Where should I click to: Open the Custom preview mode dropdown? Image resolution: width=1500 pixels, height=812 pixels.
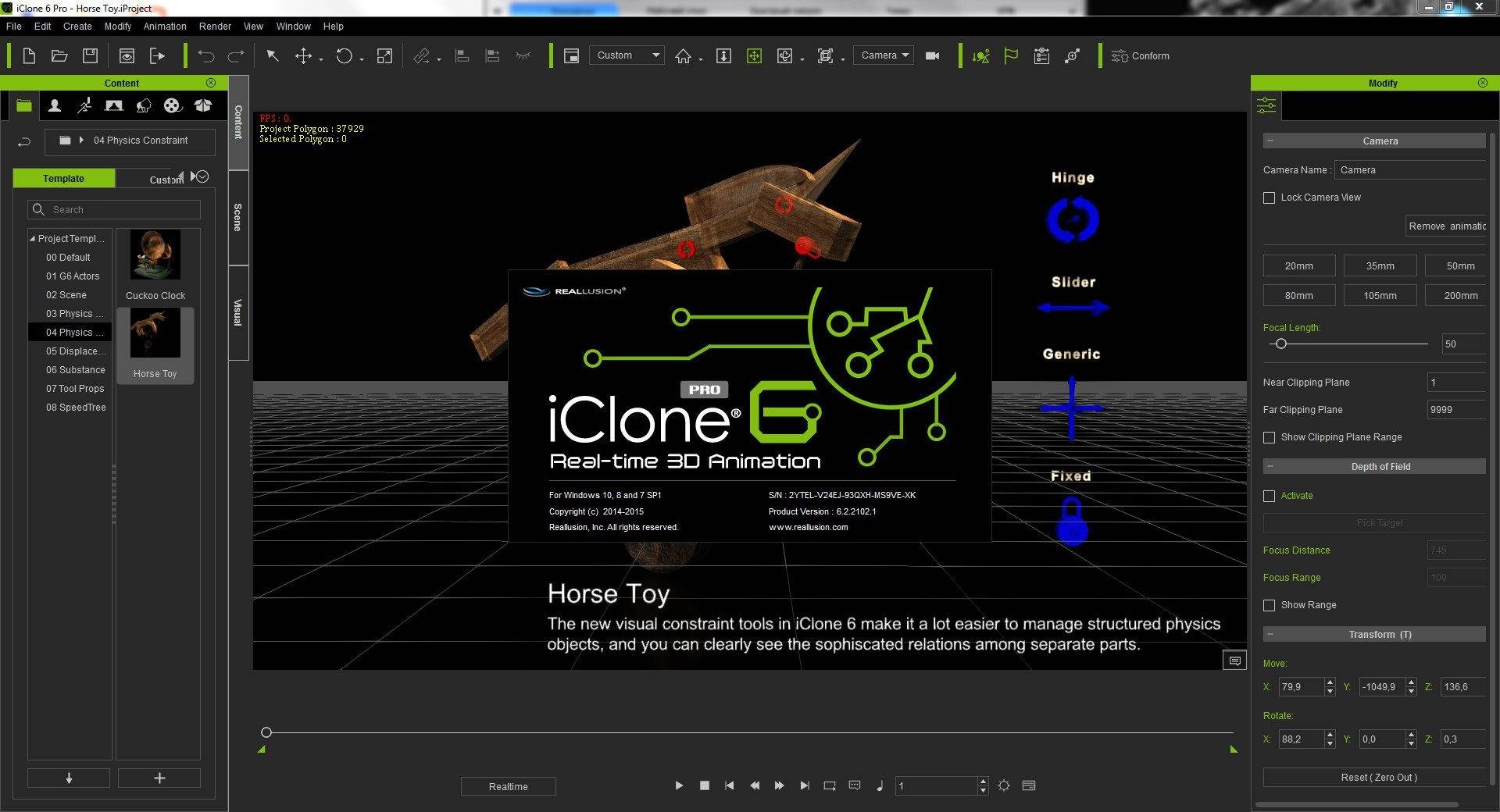(x=627, y=55)
